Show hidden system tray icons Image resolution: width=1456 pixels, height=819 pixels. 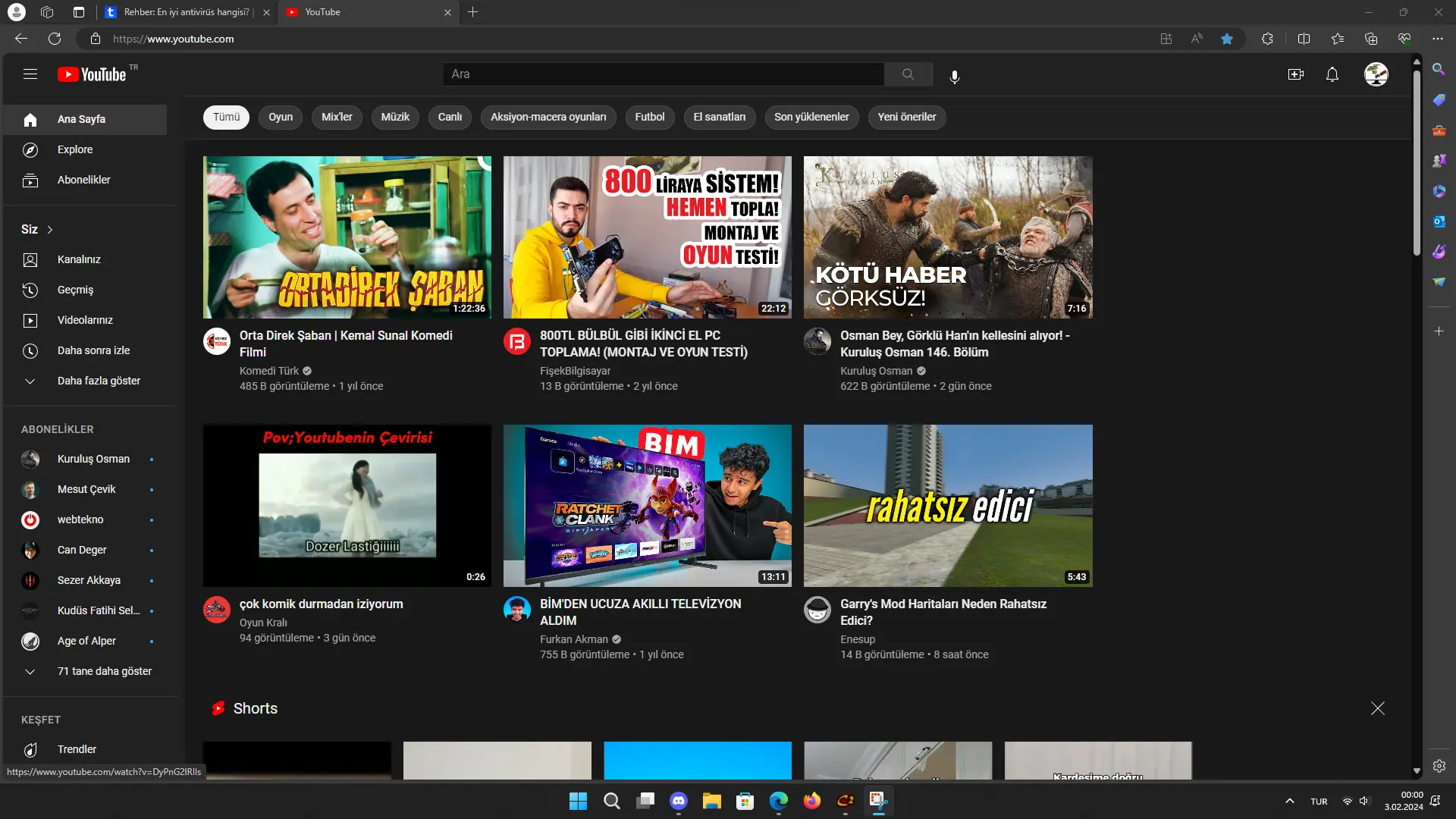point(1290,801)
